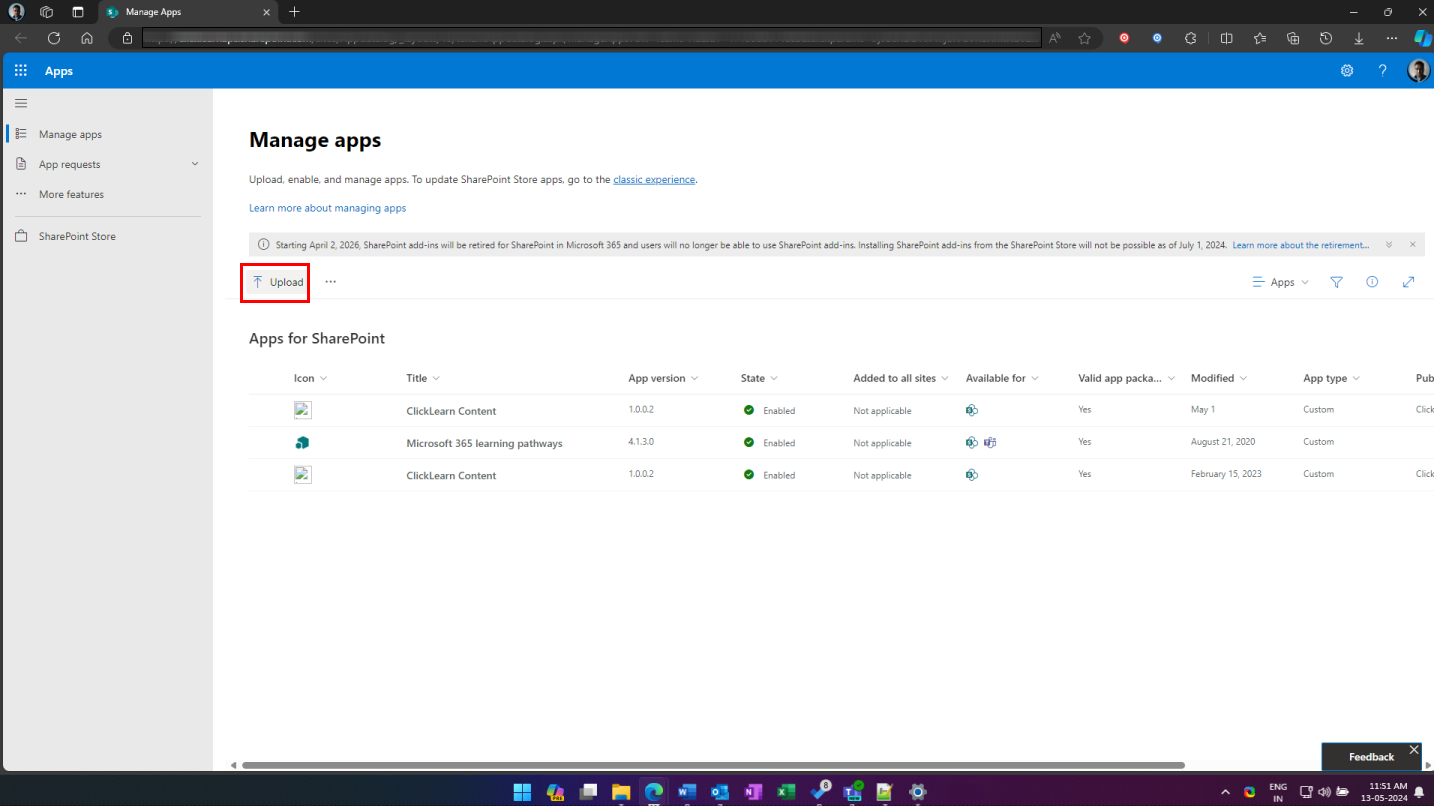This screenshot has width=1434, height=806.
Task: Open the Added to all sites column dropdown
Action: [901, 378]
